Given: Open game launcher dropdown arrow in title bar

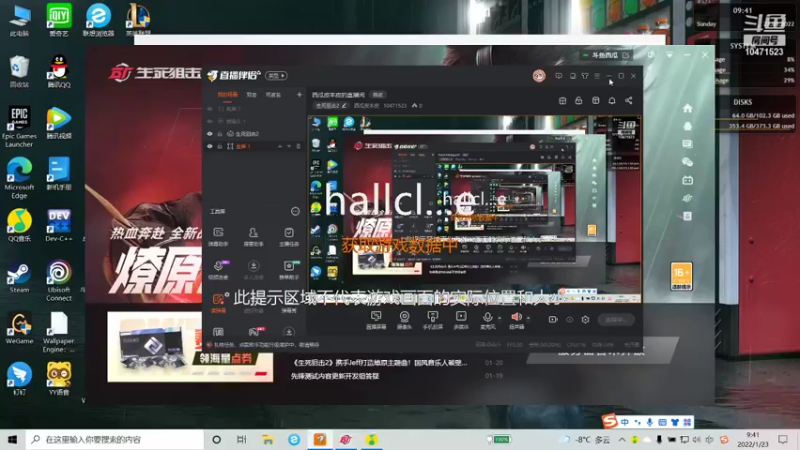Looking at the screenshot, I should (x=669, y=55).
